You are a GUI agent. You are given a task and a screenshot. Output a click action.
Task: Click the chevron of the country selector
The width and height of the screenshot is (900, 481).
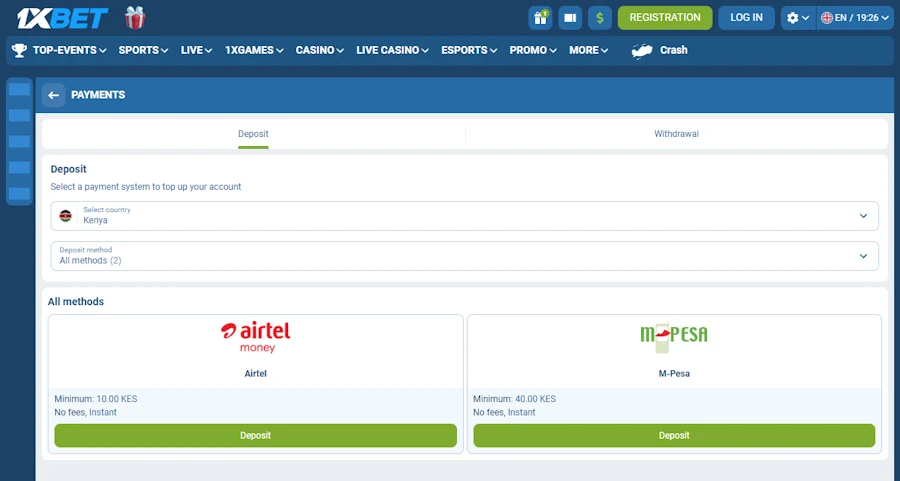(x=863, y=216)
